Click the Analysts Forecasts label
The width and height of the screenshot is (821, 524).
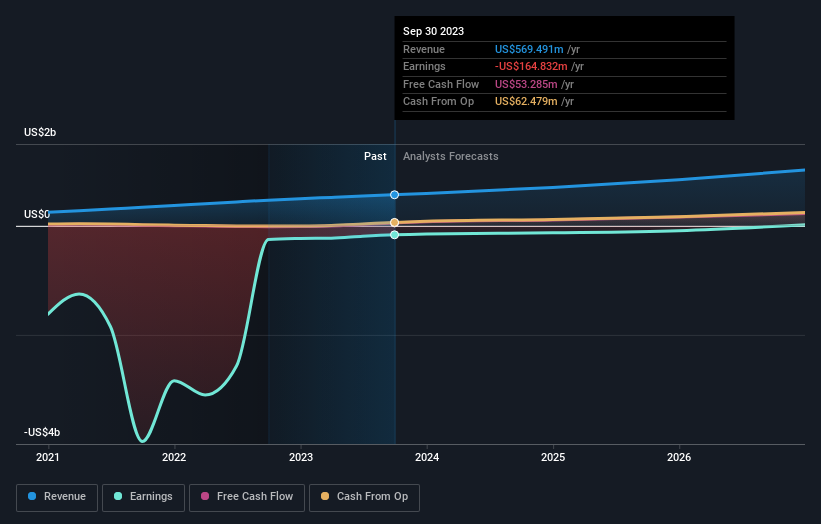(450, 157)
